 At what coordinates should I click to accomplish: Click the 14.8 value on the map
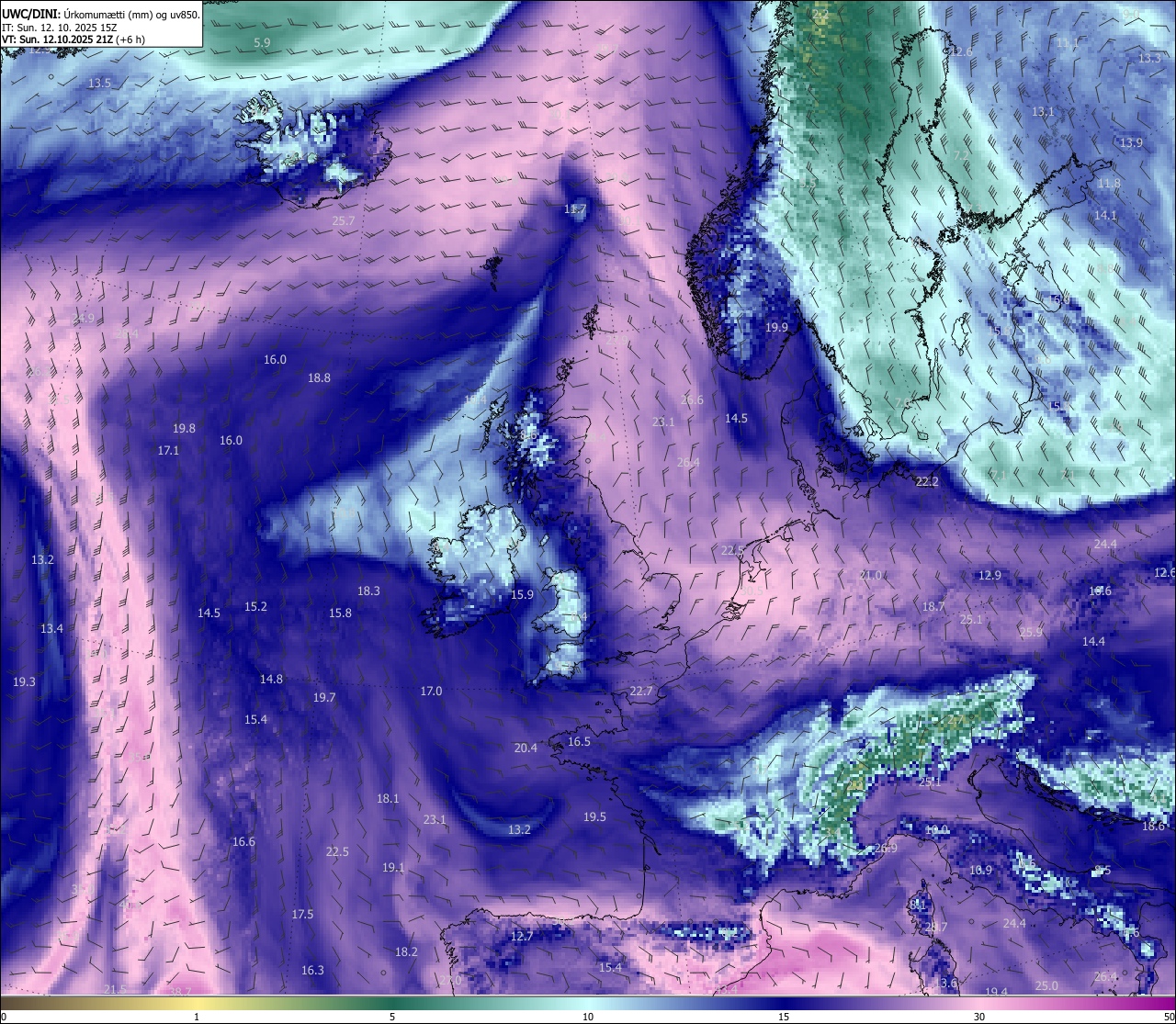coord(271,679)
